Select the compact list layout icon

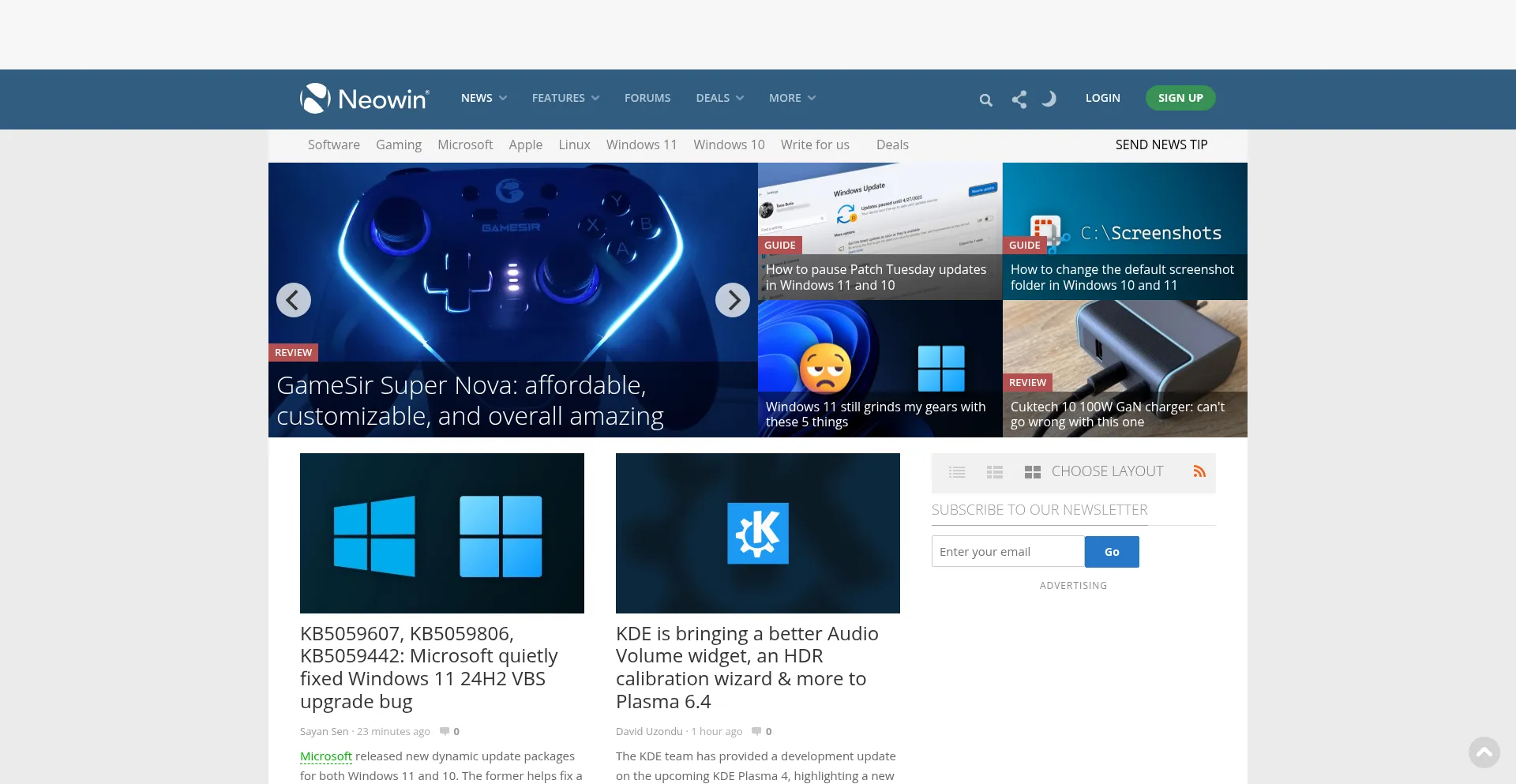(994, 471)
